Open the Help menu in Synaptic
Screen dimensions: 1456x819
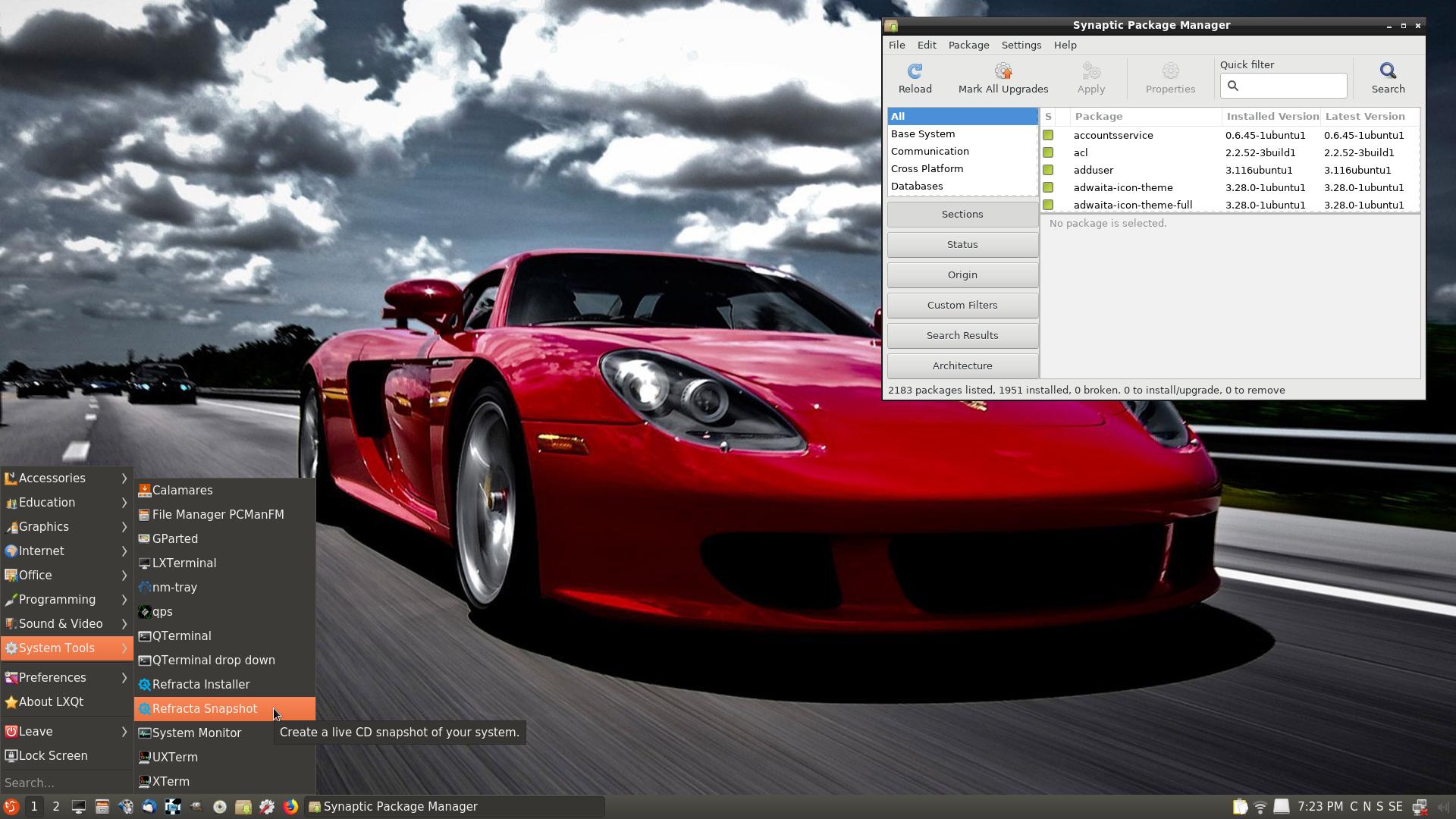1065,45
